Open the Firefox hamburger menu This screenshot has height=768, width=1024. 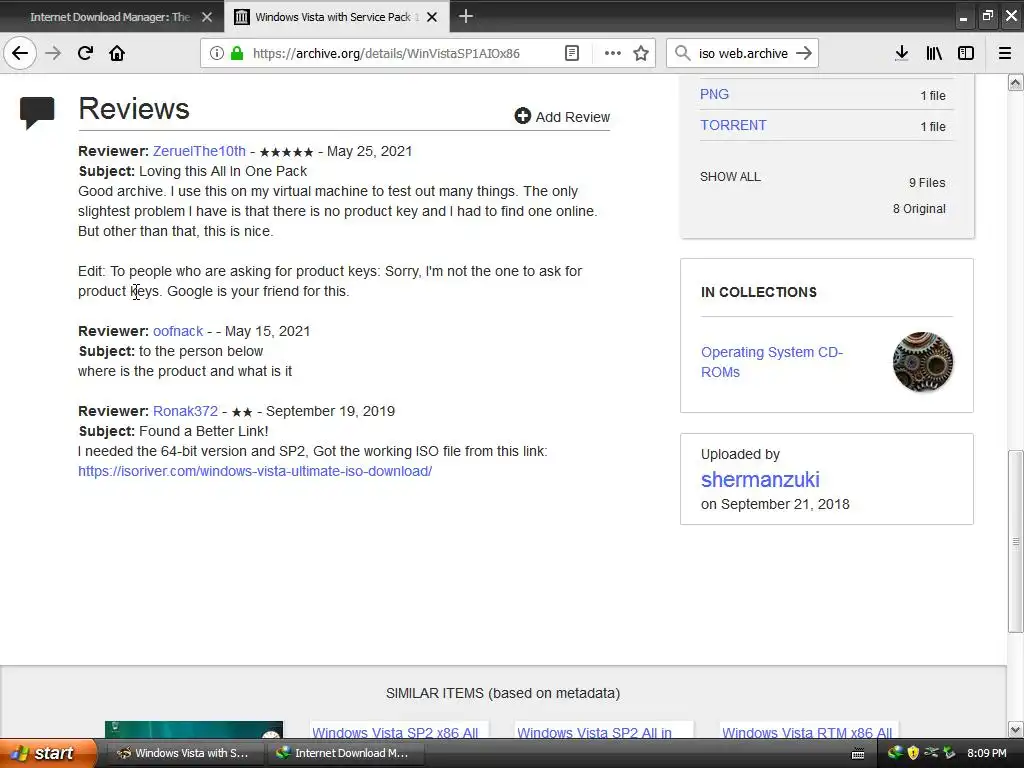1004,53
